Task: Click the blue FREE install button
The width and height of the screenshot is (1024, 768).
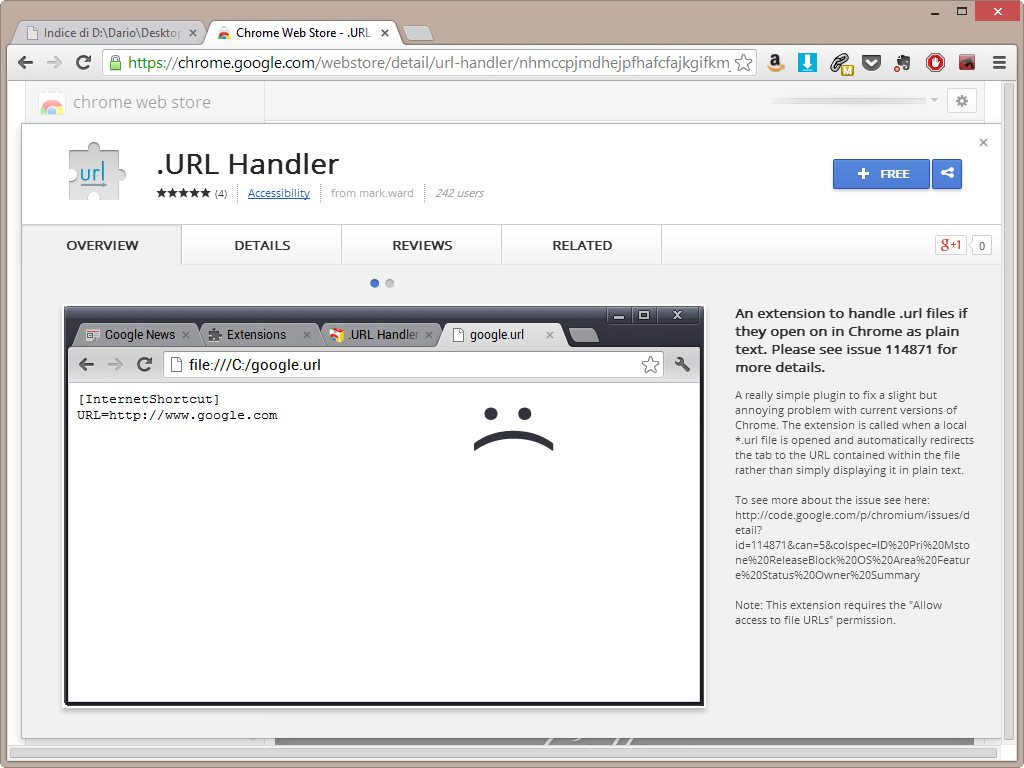Action: [x=881, y=174]
